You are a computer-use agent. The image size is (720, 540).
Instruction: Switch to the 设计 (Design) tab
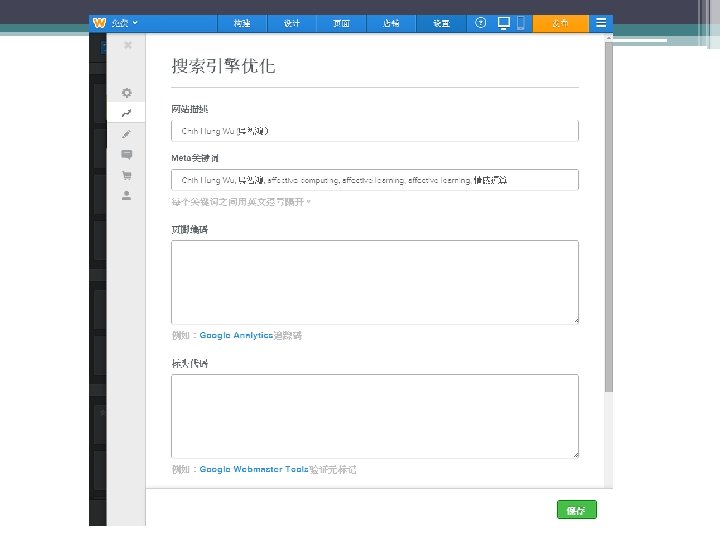(292, 23)
